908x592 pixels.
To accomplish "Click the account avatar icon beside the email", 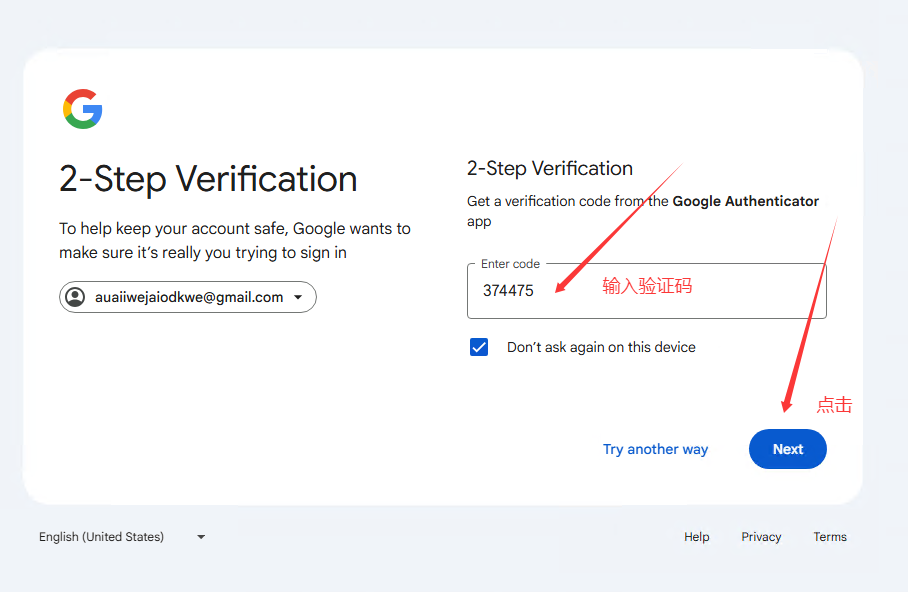I will 75,297.
